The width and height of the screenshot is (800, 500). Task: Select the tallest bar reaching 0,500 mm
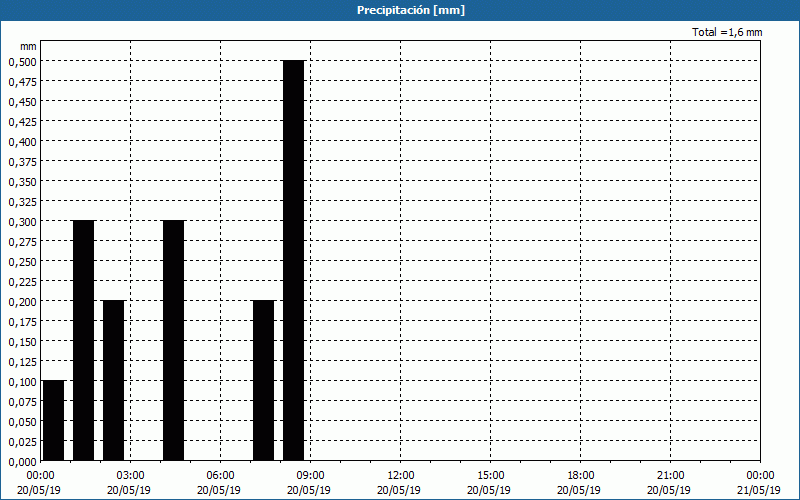293,261
